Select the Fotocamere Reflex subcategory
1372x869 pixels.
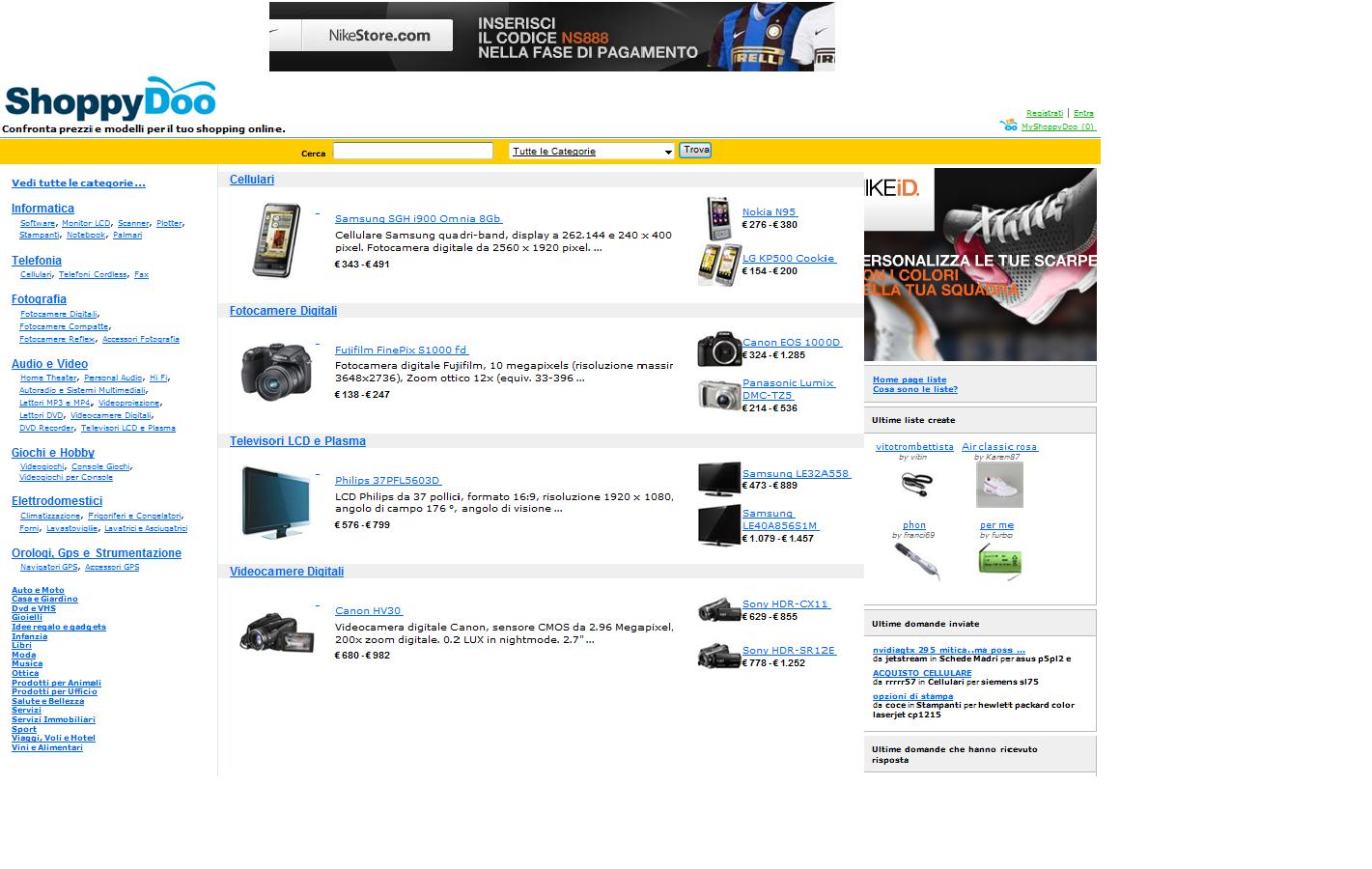(x=57, y=339)
